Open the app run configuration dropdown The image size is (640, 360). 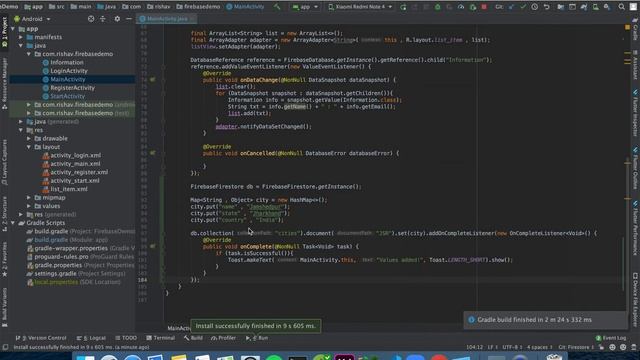[305, 7]
